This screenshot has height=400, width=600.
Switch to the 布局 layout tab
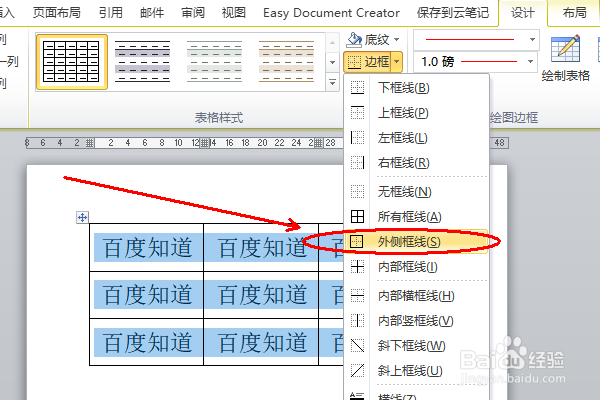pos(575,13)
